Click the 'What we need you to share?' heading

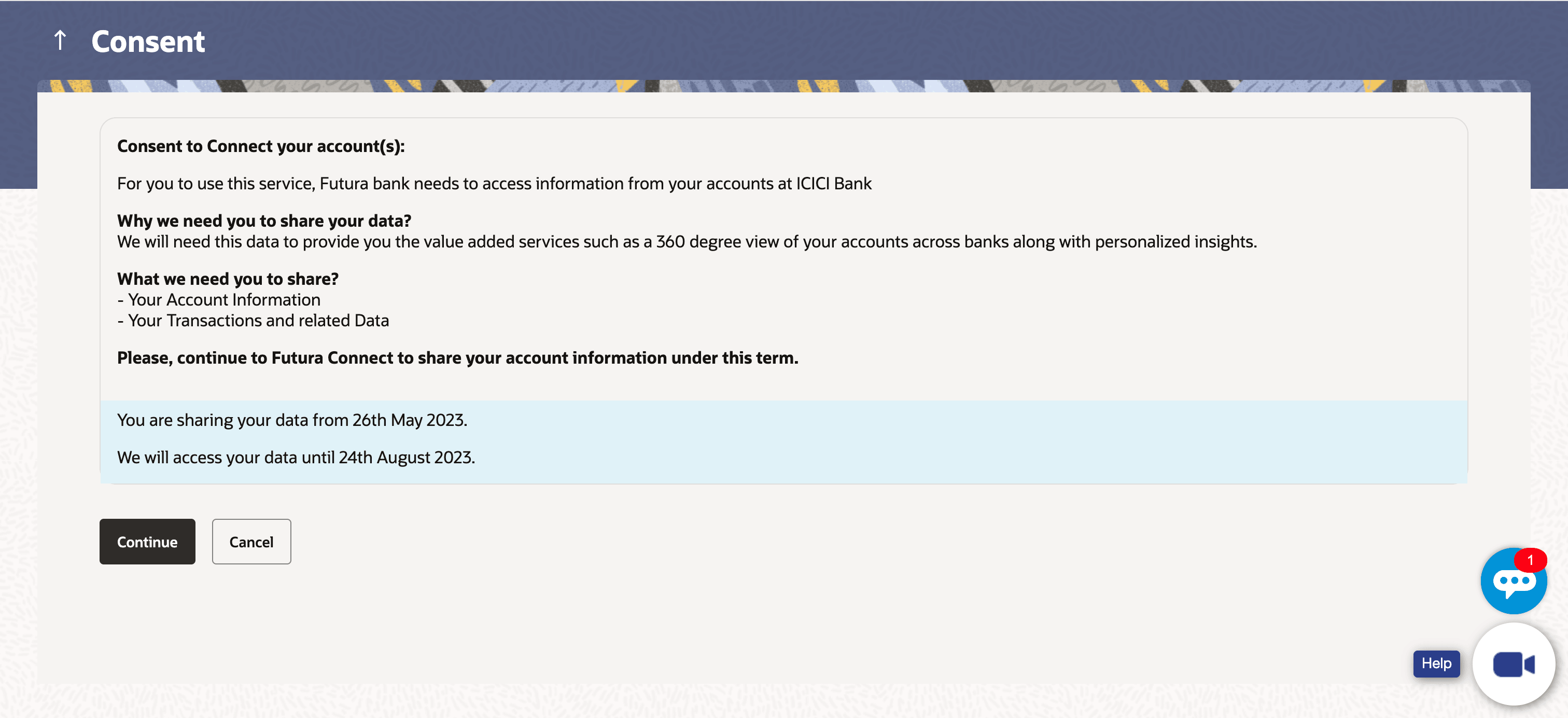click(x=228, y=279)
